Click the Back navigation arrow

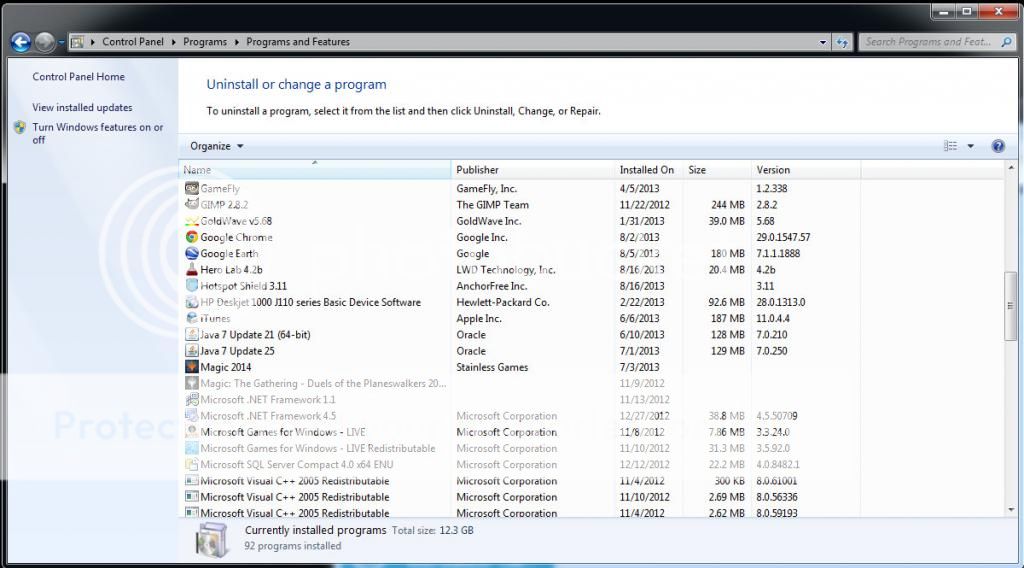pyautogui.click(x=21, y=42)
